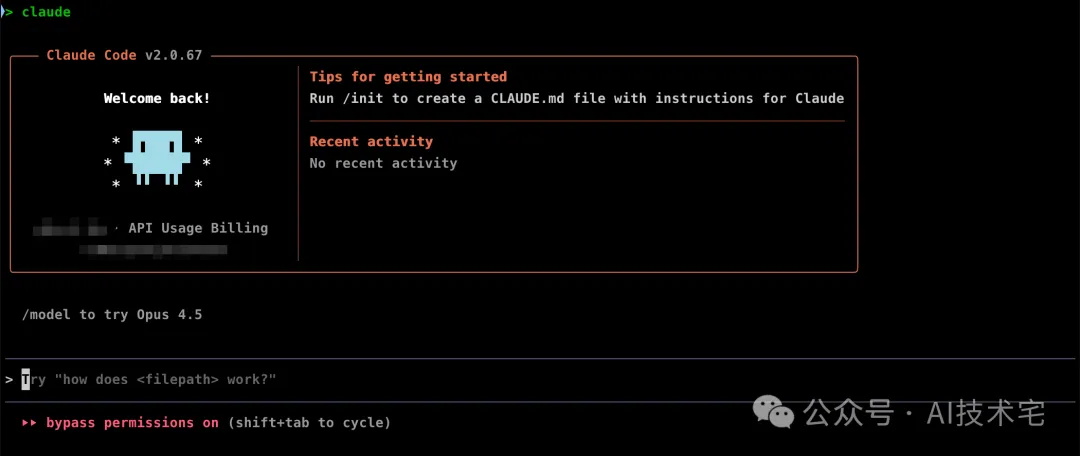Click the WeChat logo in the watermark
Screen dimensions: 1080x456
(773, 411)
